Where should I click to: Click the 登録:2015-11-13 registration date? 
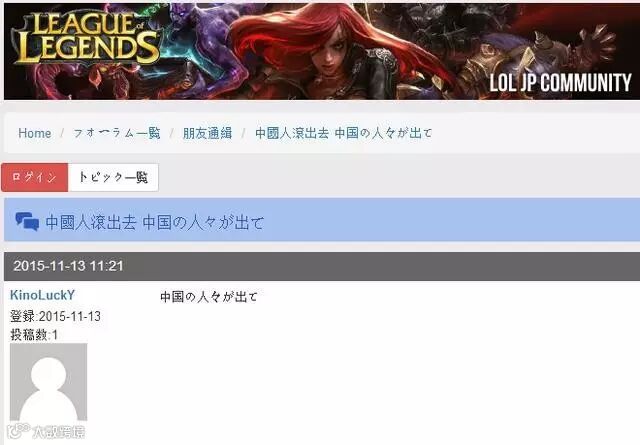pos(55,316)
